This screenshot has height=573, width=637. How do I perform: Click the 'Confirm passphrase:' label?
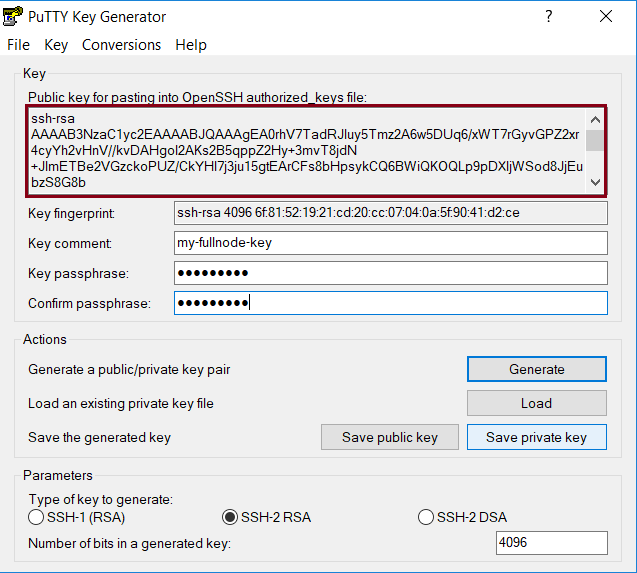click(89, 304)
